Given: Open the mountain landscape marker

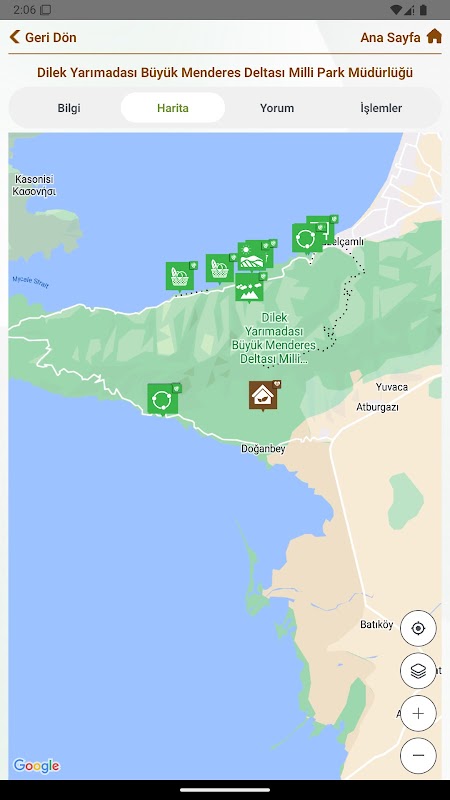Looking at the screenshot, I should 249,287.
